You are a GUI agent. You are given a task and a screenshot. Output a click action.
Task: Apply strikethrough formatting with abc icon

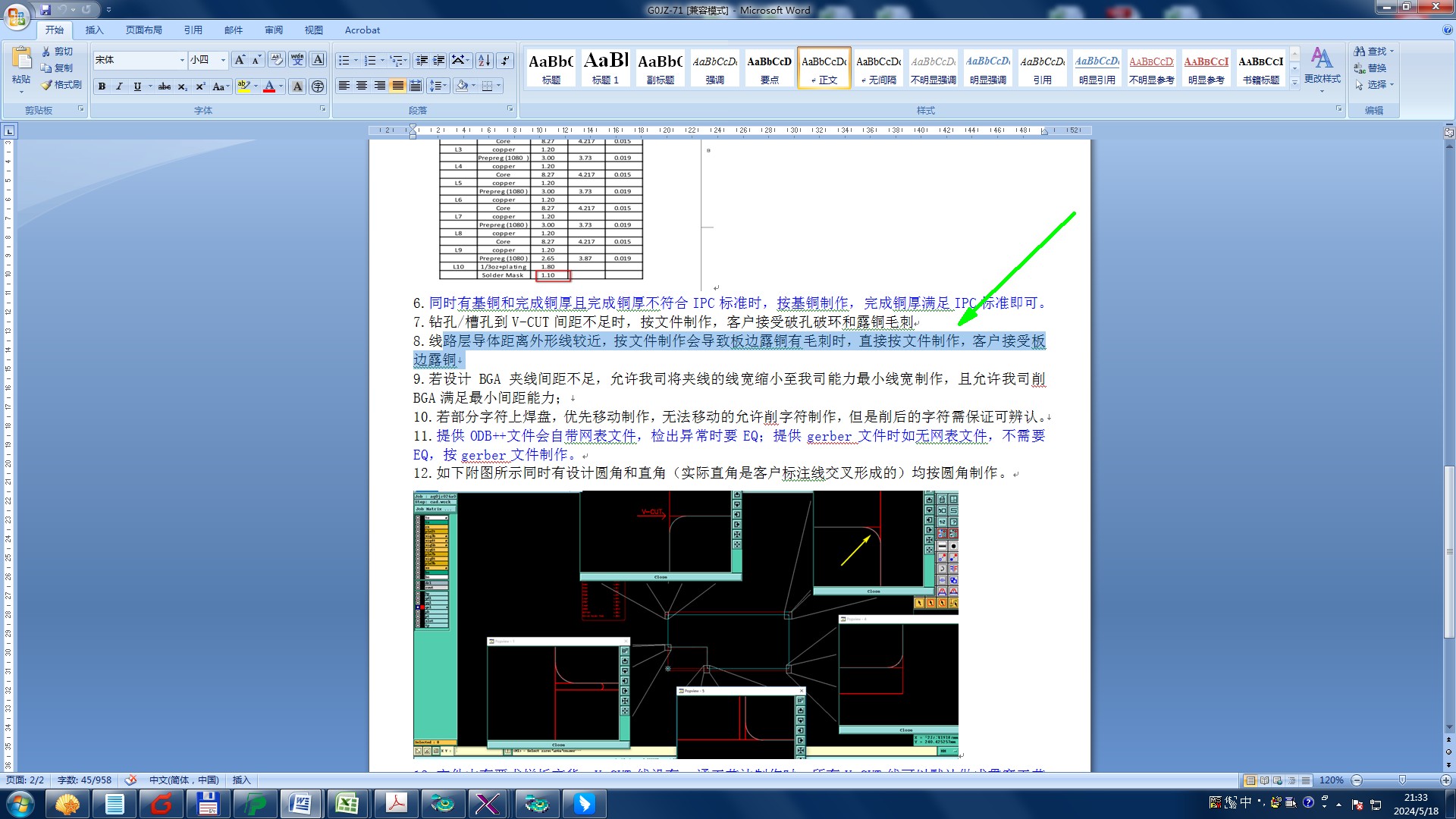164,86
